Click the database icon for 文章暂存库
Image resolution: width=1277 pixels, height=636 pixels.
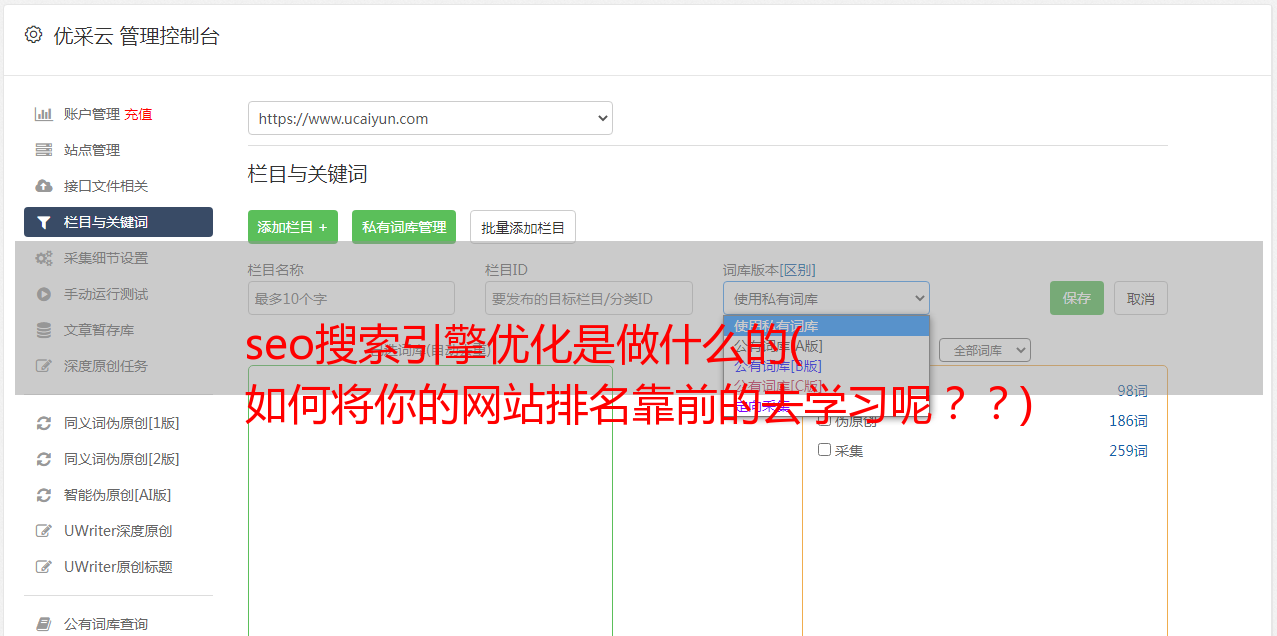pos(44,330)
